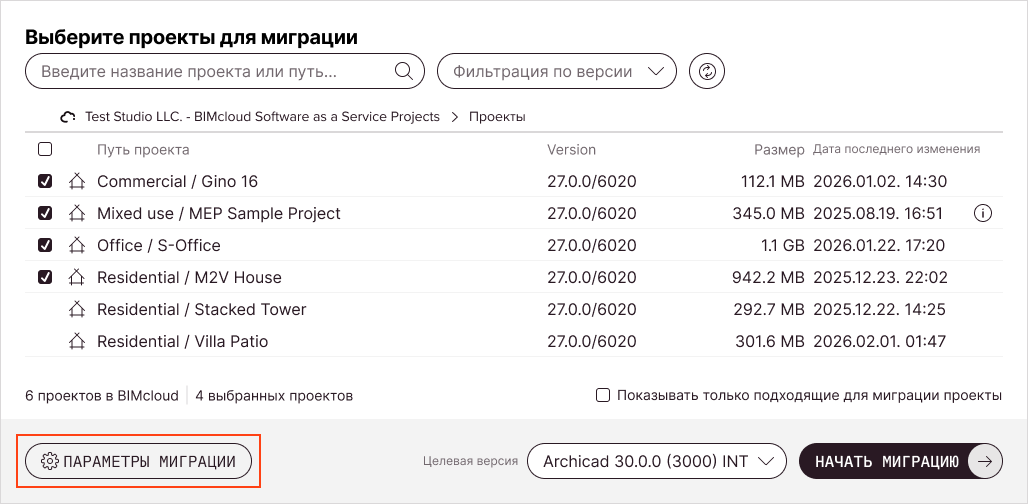Click the date 2026.01.22. 17:20
1028x504 pixels.
pyautogui.click(x=879, y=245)
